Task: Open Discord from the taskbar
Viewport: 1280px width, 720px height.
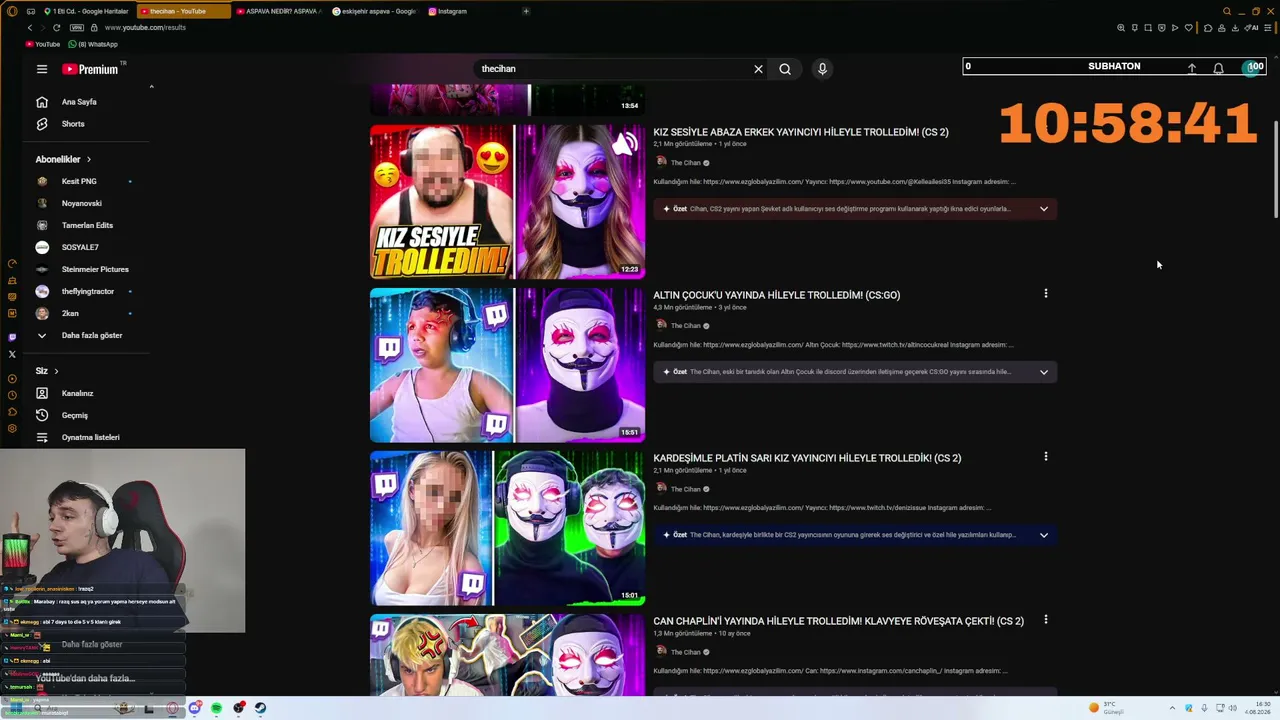Action: pyautogui.click(x=195, y=708)
